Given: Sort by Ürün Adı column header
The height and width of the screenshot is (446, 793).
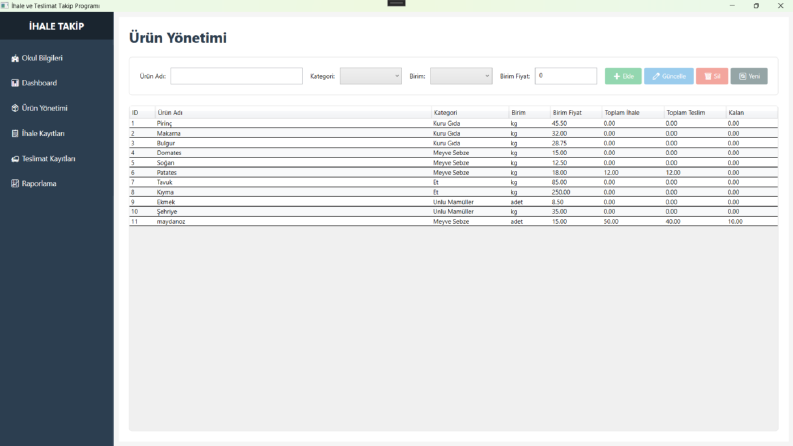Looking at the screenshot, I should click(293, 113).
